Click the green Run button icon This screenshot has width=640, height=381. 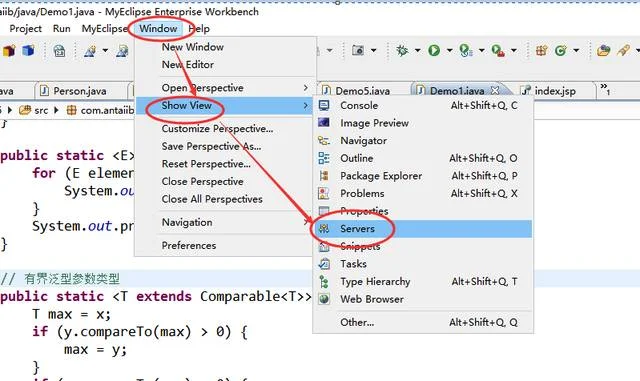[x=434, y=51]
